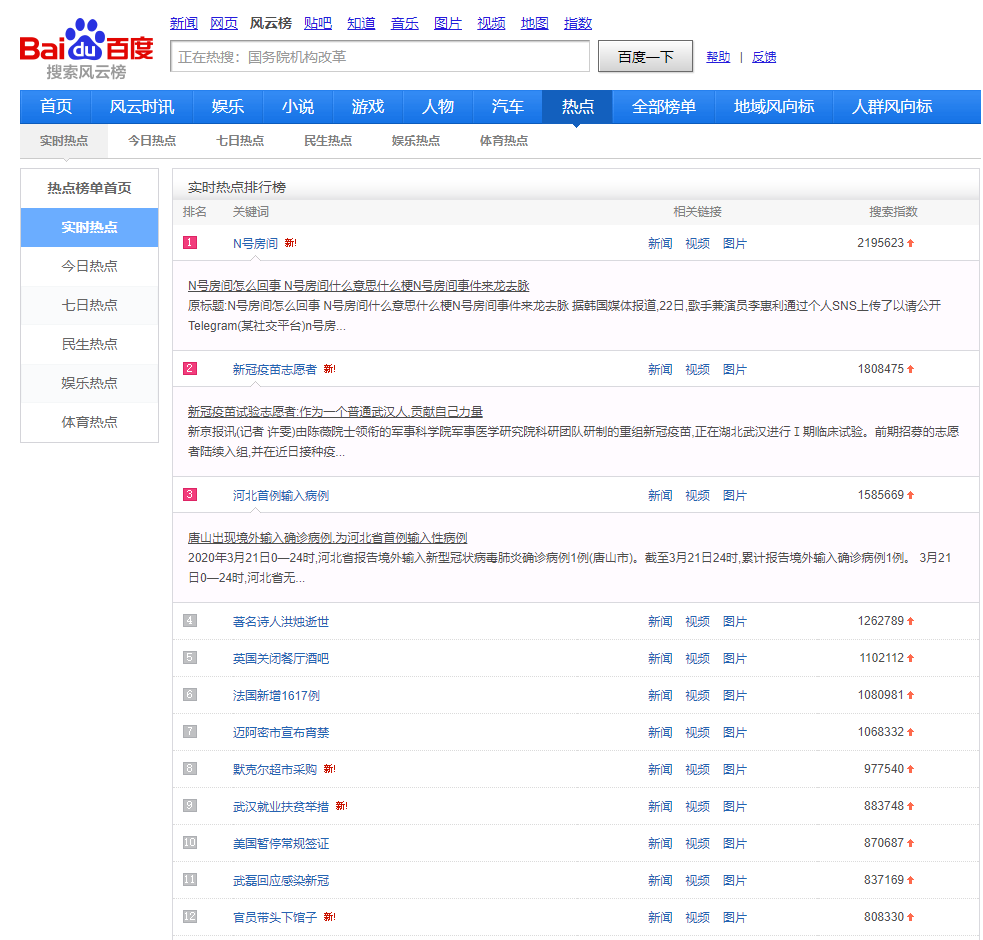Click 视频 link in the 著名诗人洪烛逝世 row

[x=697, y=621]
